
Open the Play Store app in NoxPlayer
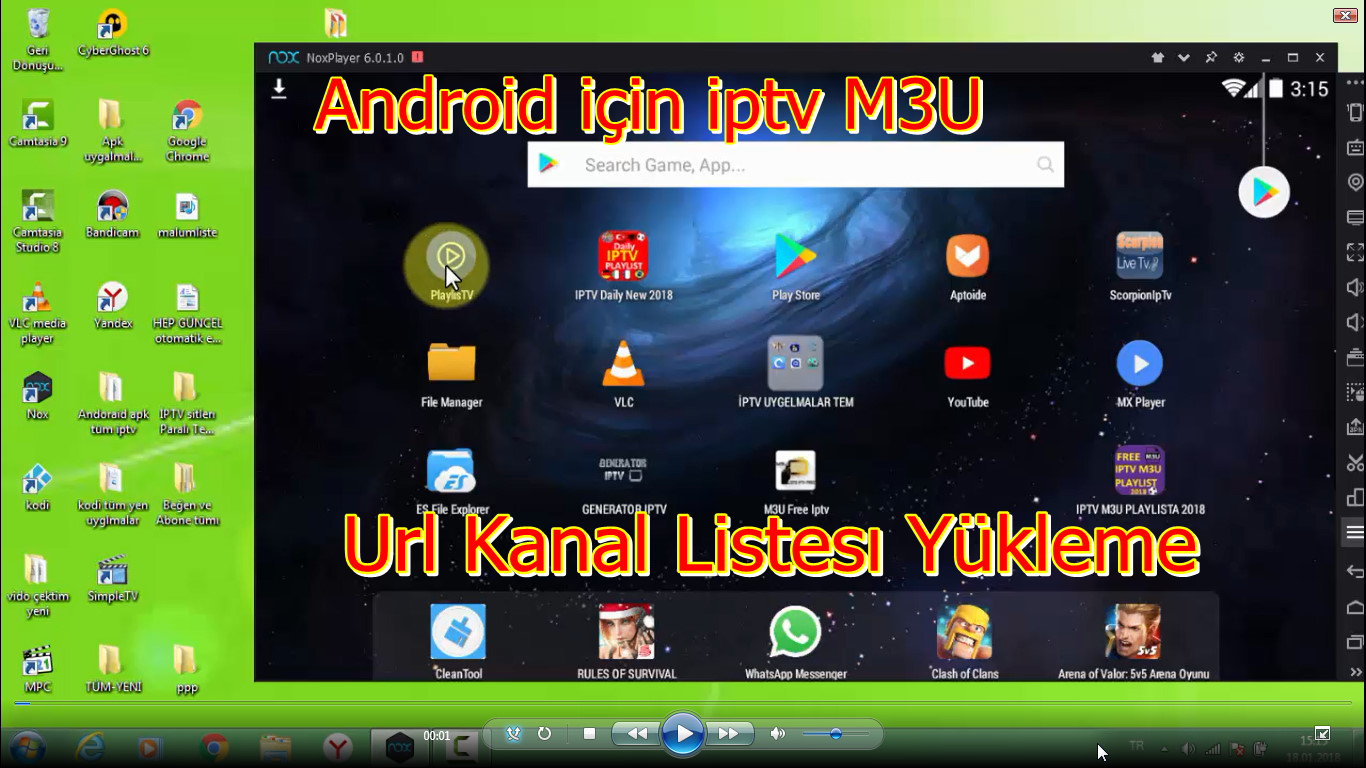coord(795,255)
